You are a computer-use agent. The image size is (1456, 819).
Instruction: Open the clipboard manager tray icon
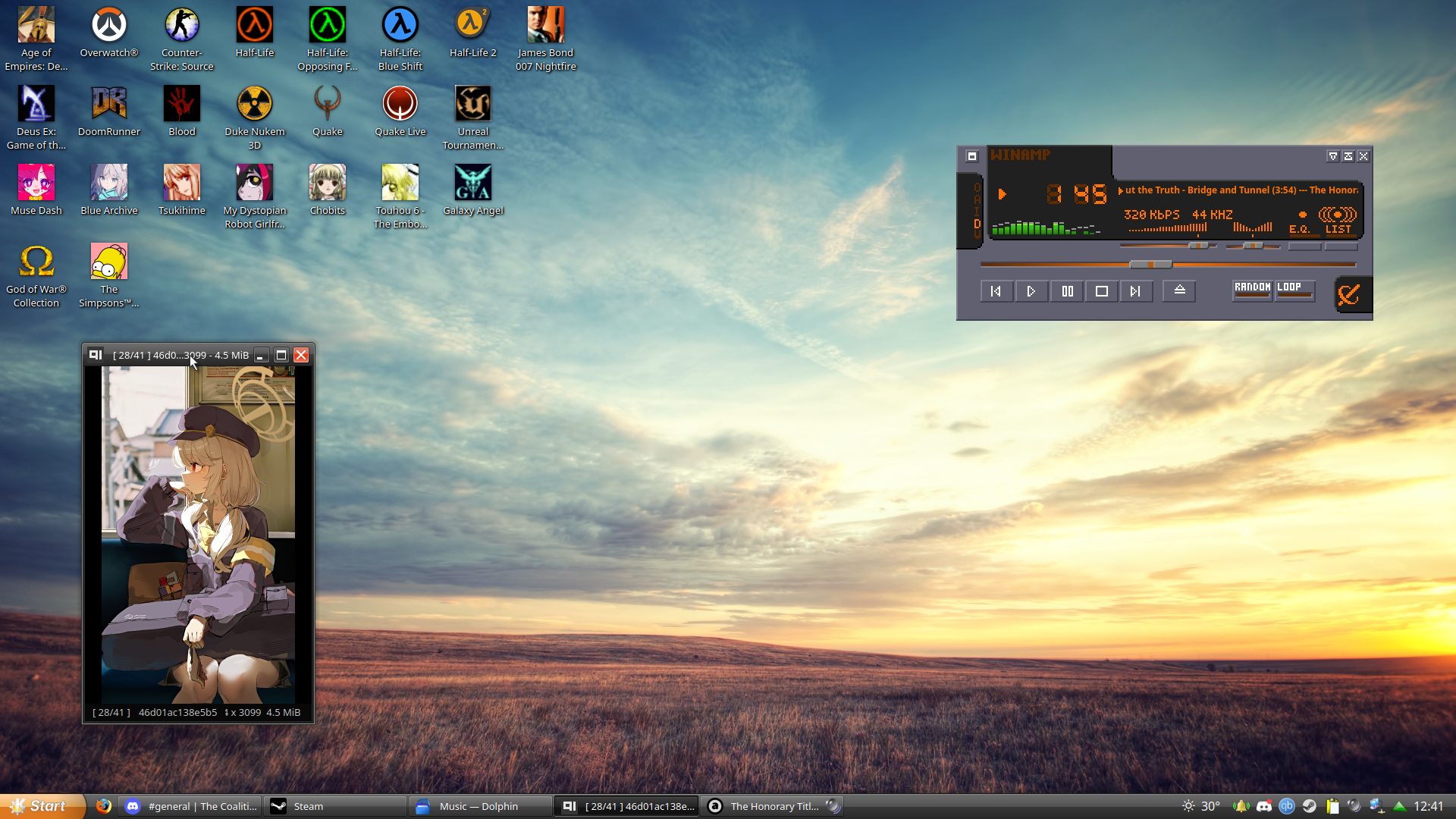pos(1332,806)
